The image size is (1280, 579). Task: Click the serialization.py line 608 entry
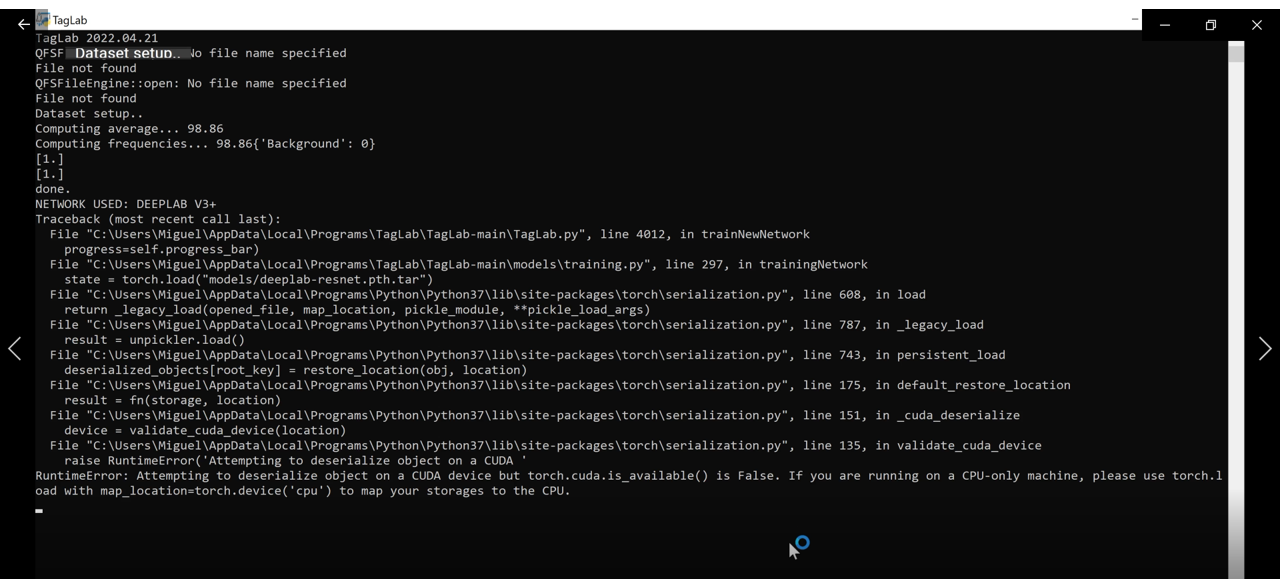tap(487, 294)
